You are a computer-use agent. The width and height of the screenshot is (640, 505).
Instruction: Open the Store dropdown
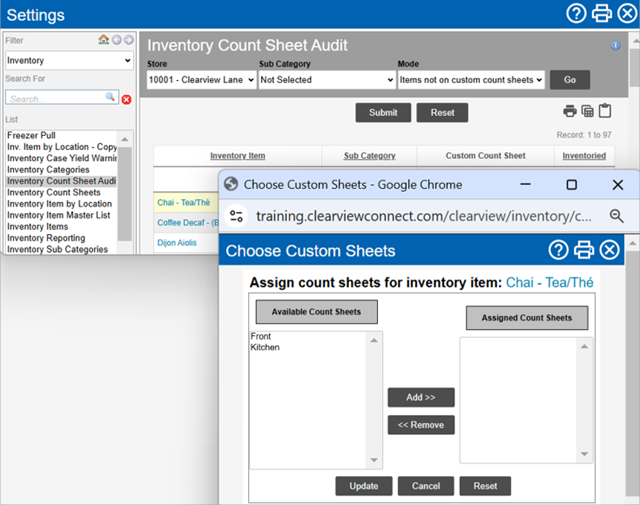tap(201, 80)
